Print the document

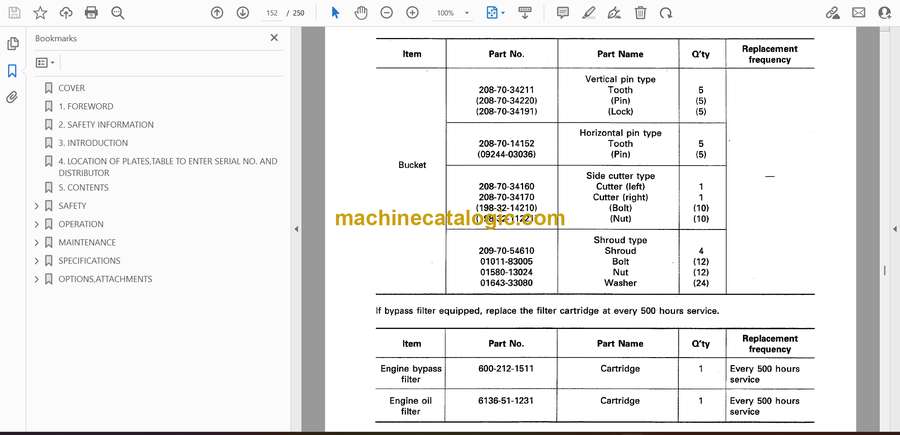pyautogui.click(x=91, y=13)
